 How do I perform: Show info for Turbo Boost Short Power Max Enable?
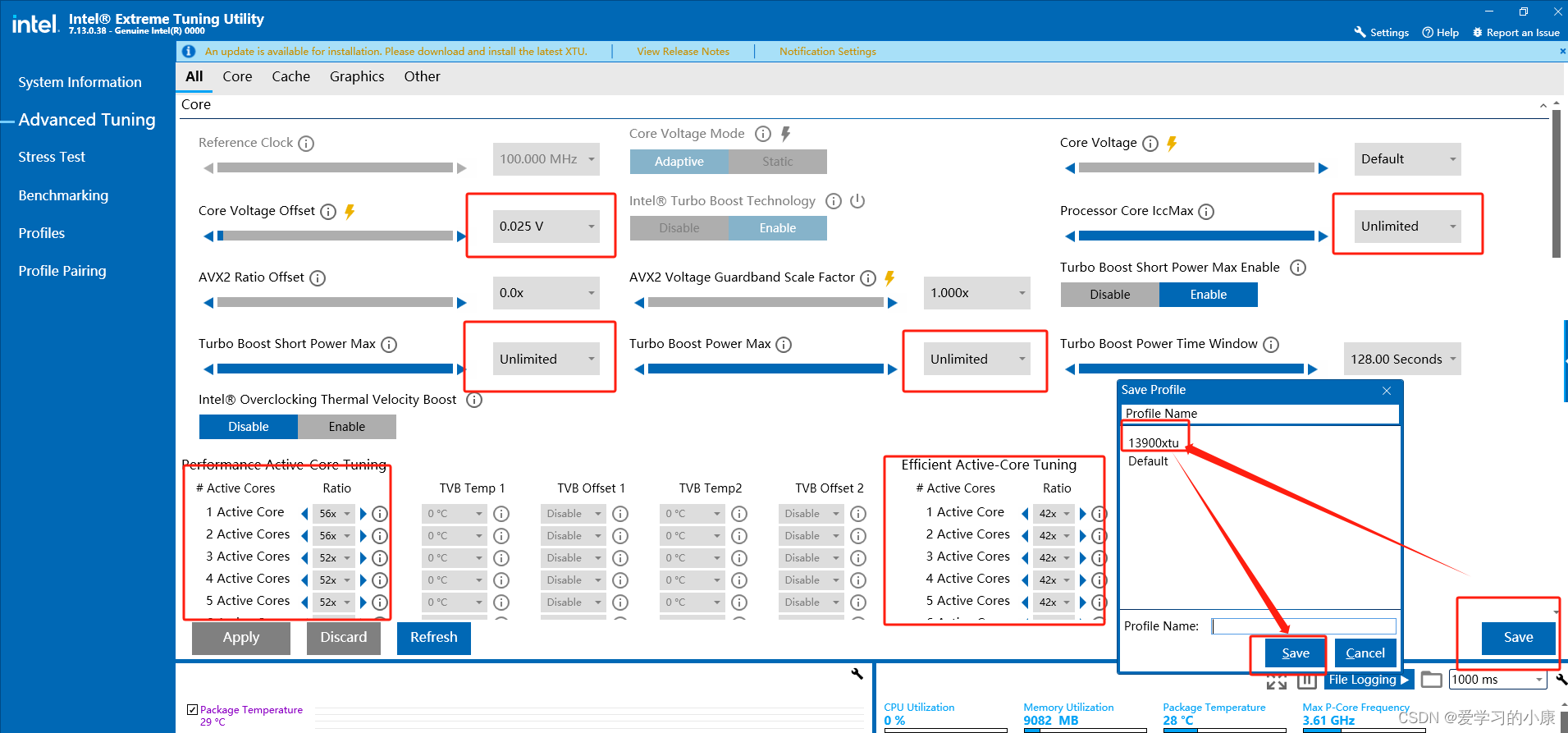click(1298, 268)
